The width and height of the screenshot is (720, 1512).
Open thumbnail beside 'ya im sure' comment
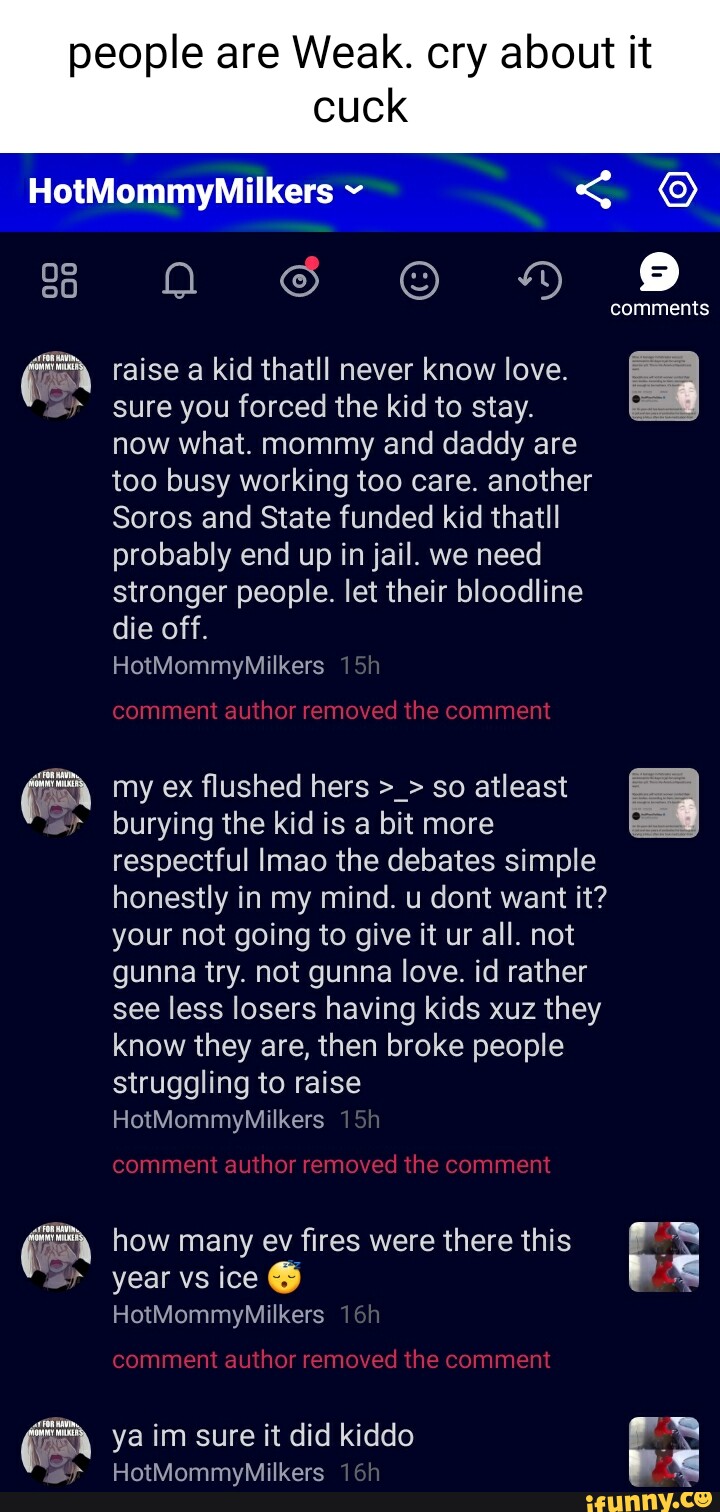pos(663,1451)
